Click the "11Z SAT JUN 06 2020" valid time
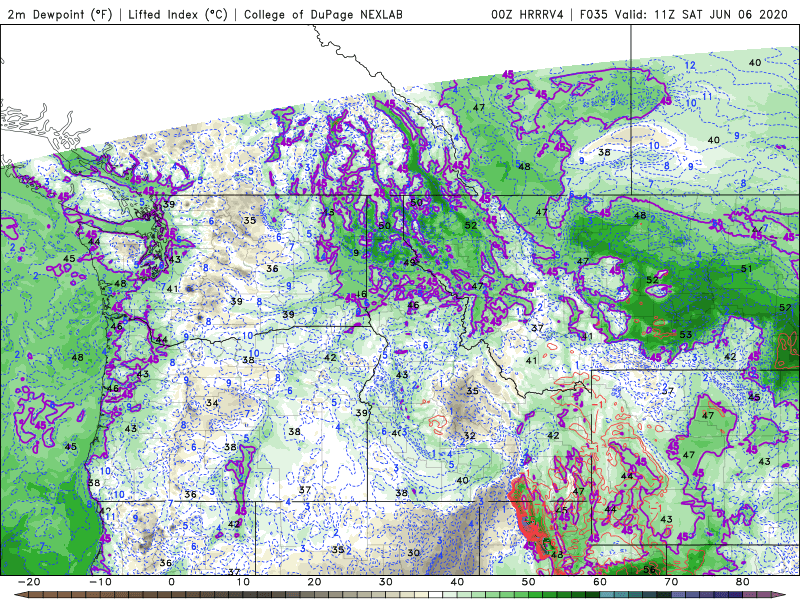Viewport: 800px width, 600px height. (x=721, y=15)
